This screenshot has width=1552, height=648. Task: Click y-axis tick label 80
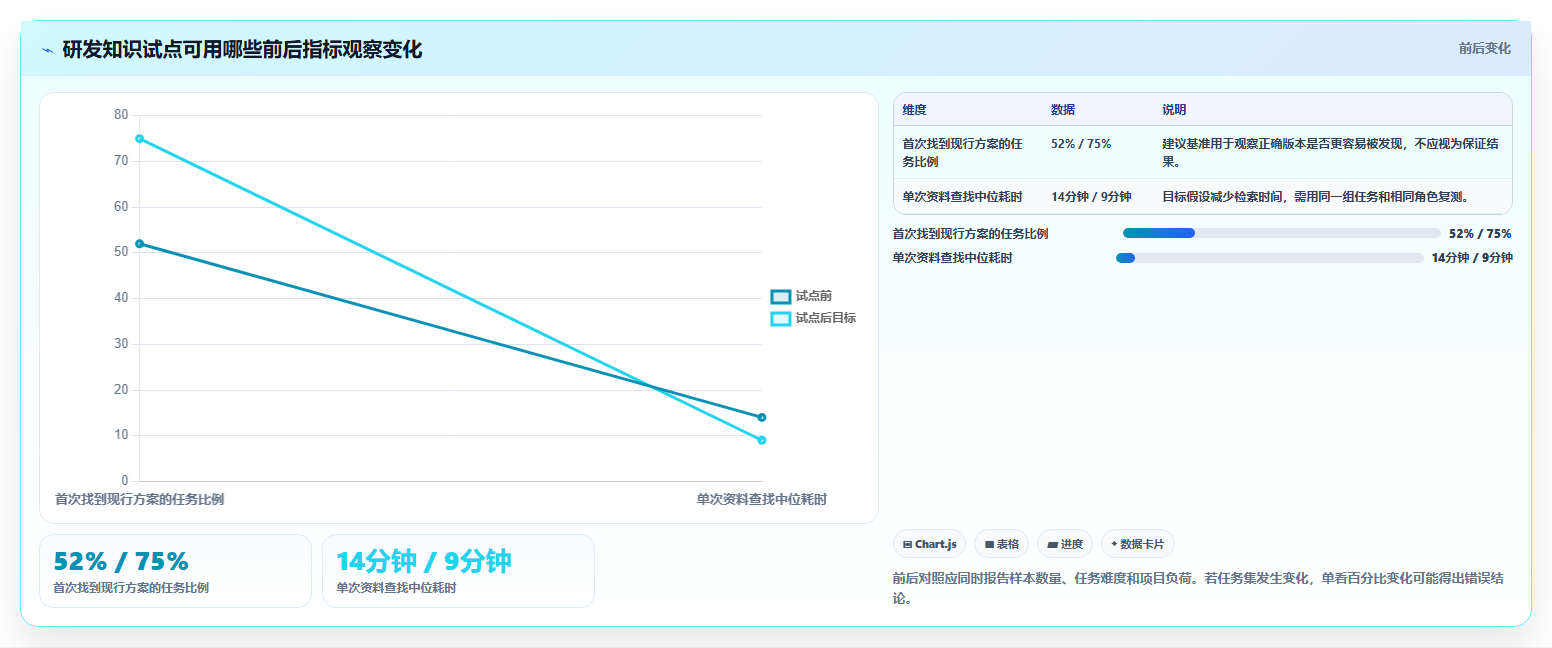point(121,115)
